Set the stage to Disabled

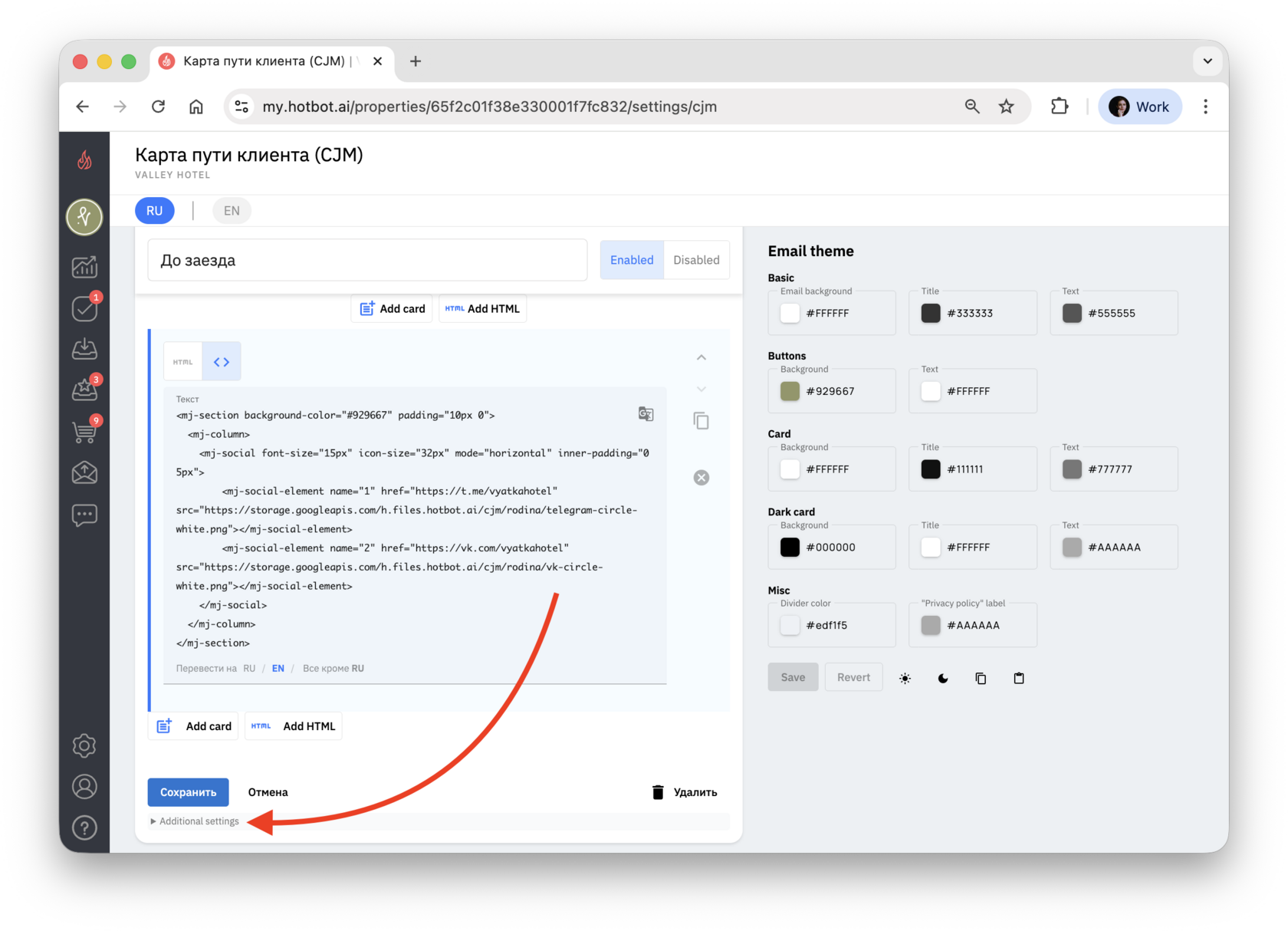(x=696, y=260)
